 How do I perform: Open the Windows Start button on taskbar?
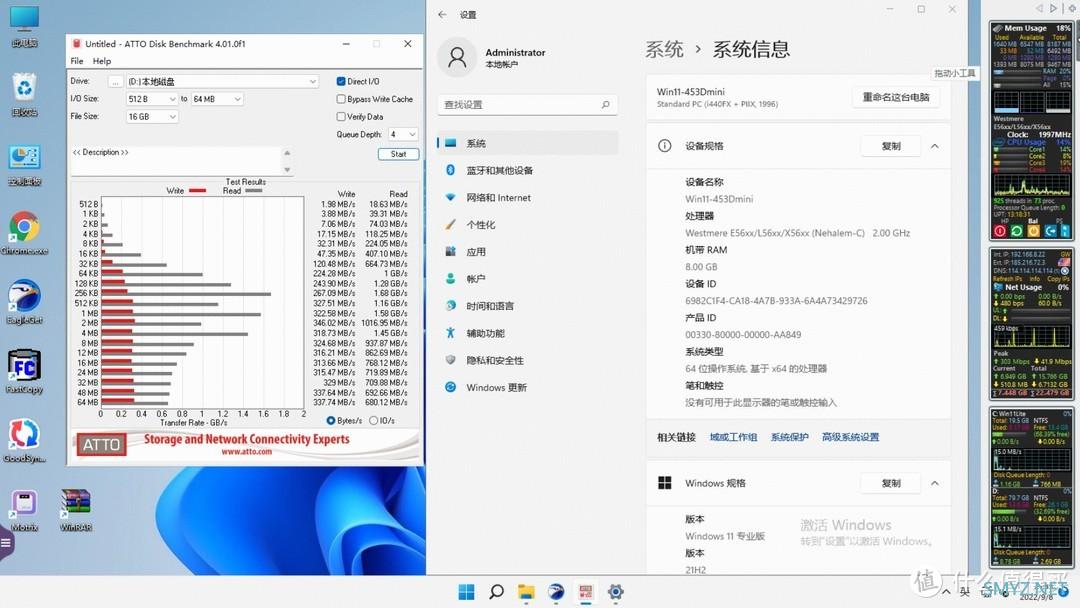pyautogui.click(x=466, y=592)
